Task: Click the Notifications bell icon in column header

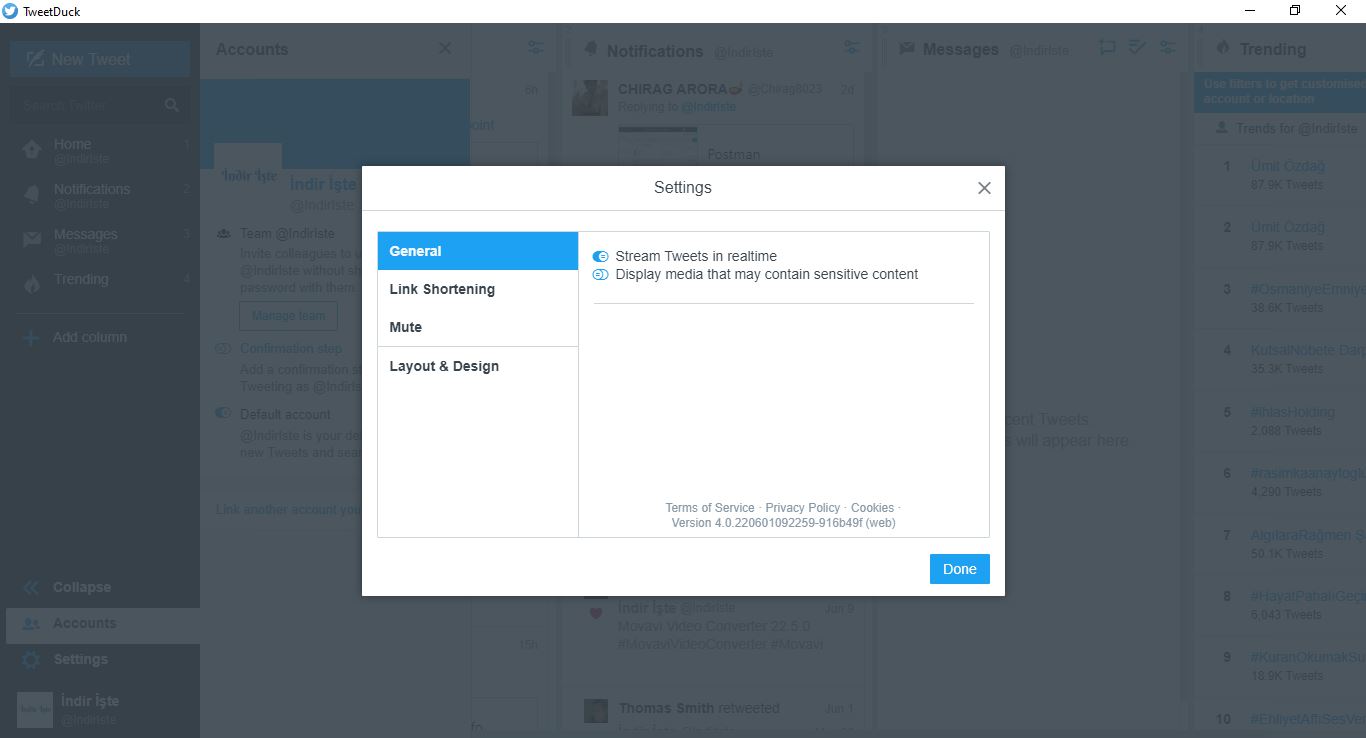Action: pyautogui.click(x=590, y=50)
